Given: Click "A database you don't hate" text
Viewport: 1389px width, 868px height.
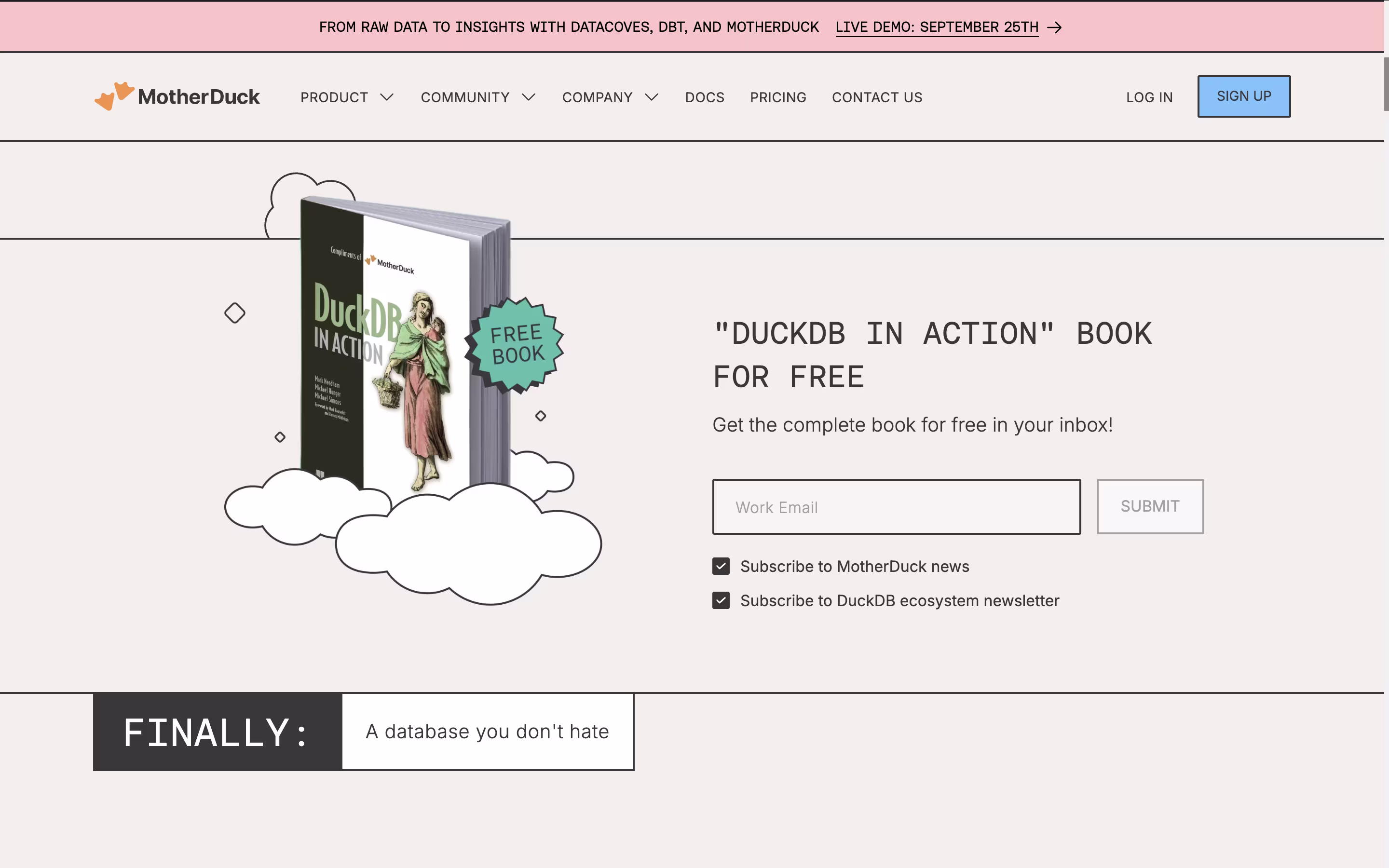Looking at the screenshot, I should (487, 732).
